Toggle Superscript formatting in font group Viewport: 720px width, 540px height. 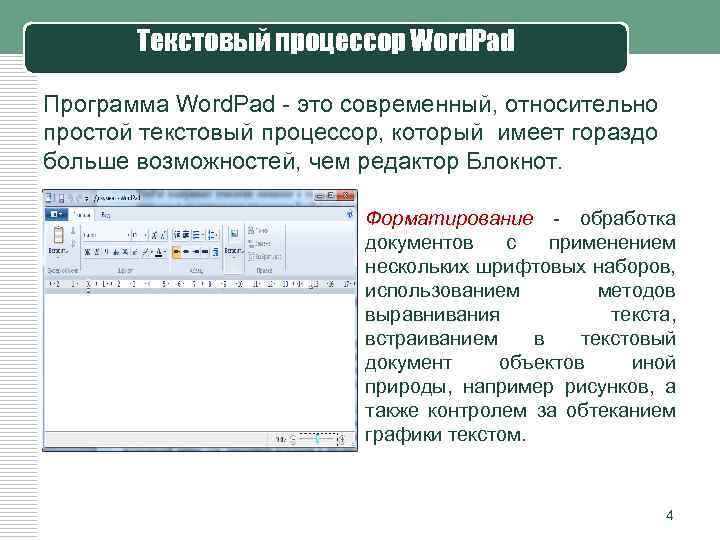coord(135,252)
